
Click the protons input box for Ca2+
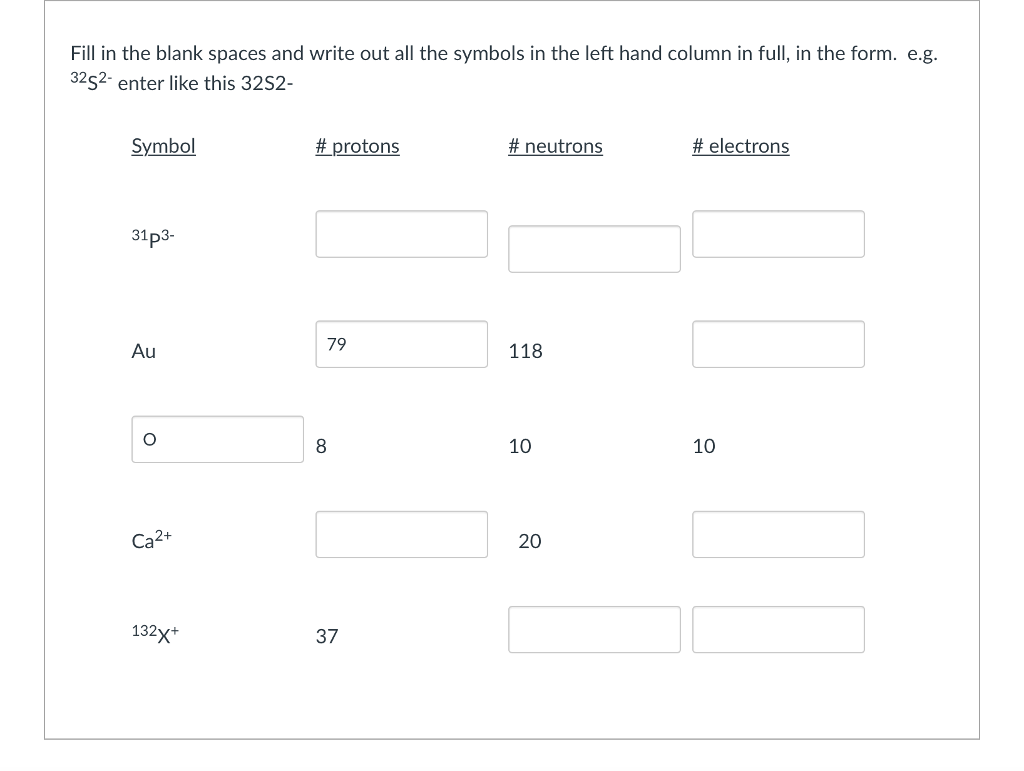401,534
